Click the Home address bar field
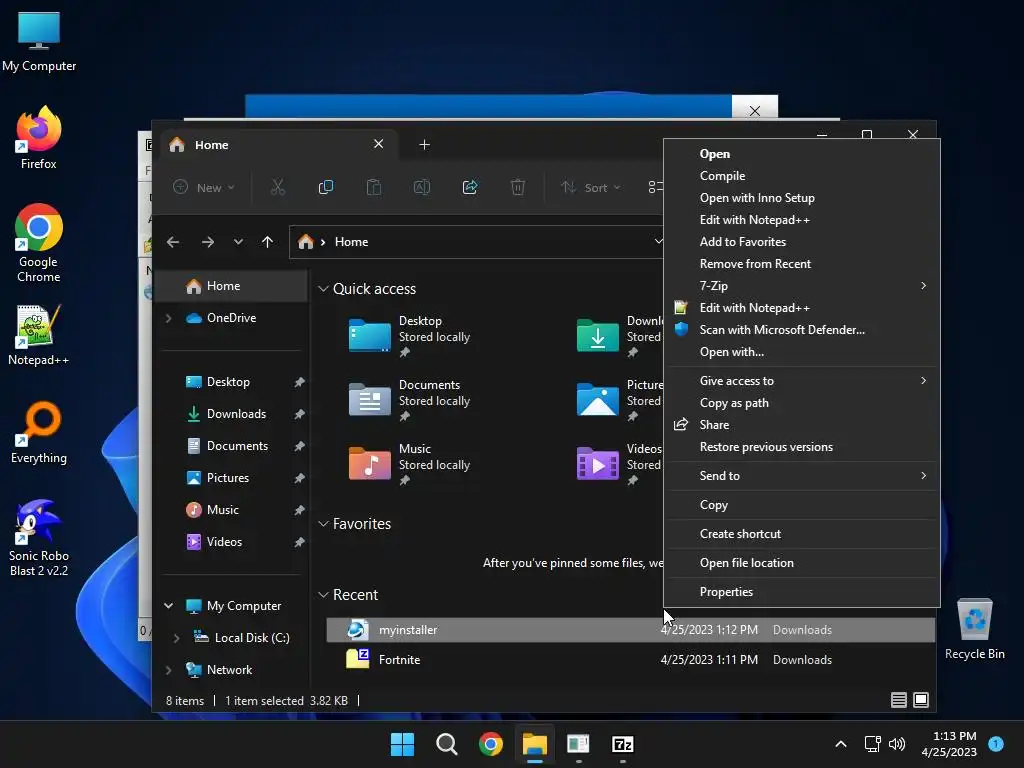1024x768 pixels. click(477, 242)
